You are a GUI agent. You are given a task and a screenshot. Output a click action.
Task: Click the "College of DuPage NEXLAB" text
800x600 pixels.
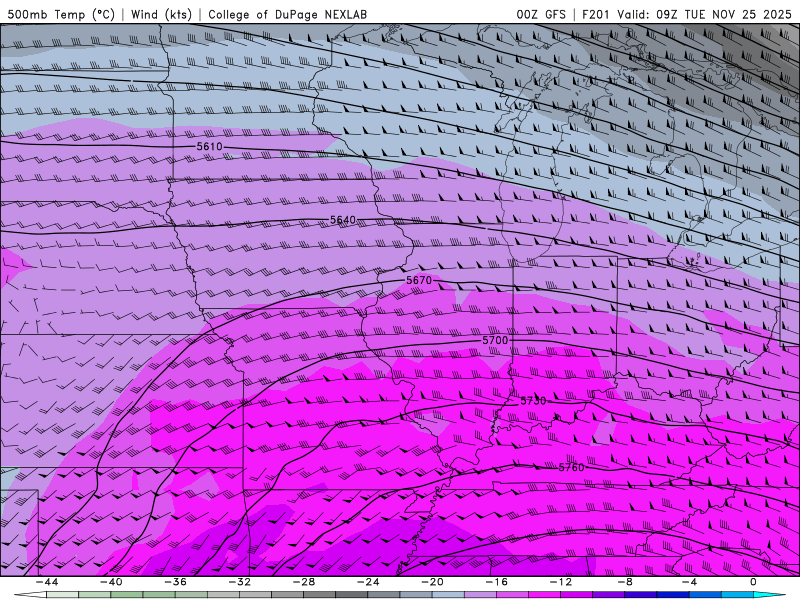coord(287,14)
